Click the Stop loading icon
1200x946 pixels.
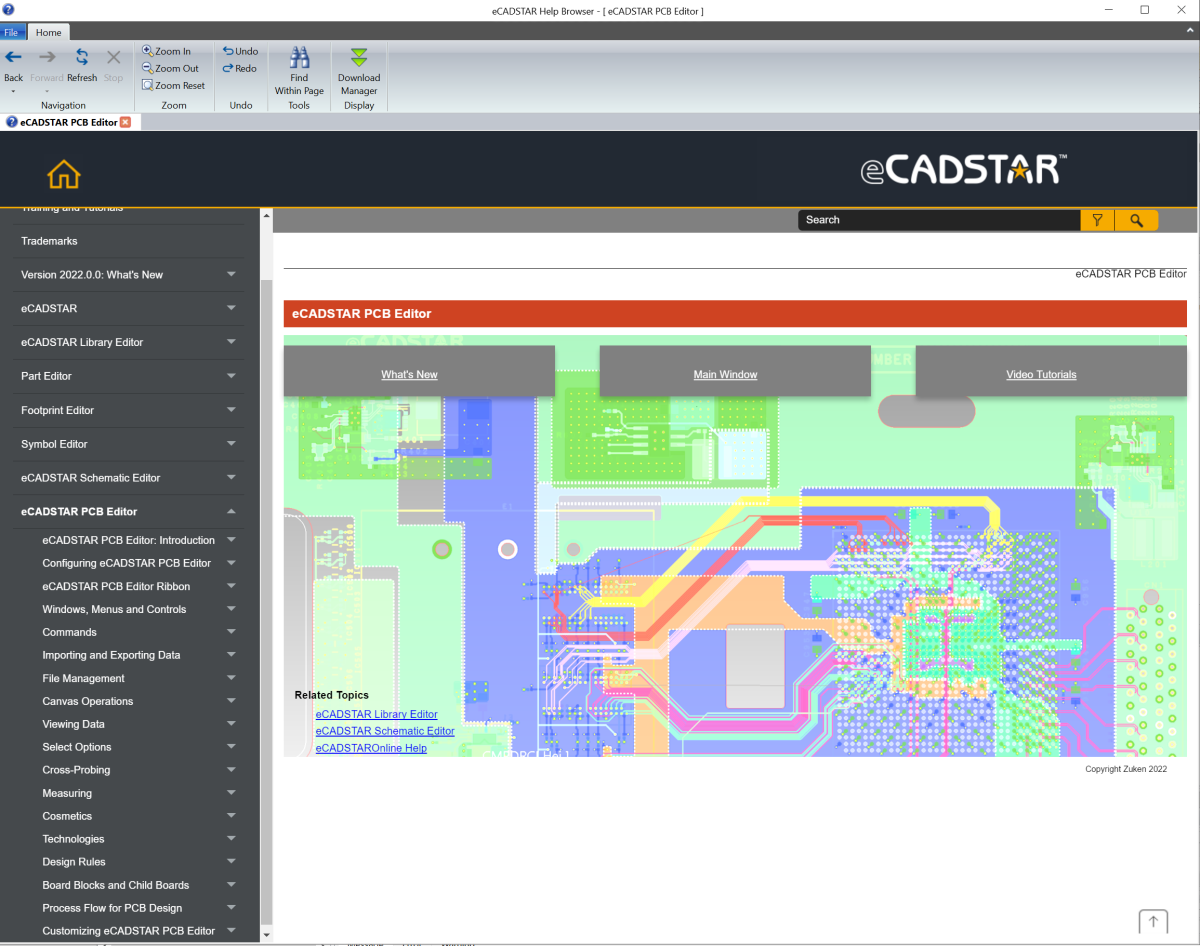pos(113,66)
